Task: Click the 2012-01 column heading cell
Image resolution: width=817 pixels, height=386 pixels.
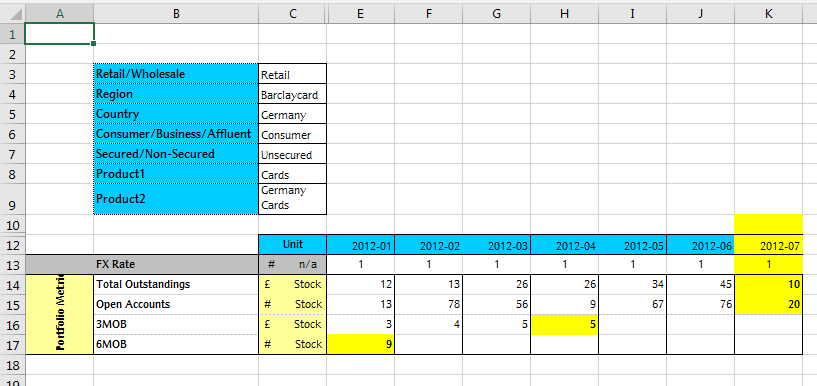Action: (361, 245)
